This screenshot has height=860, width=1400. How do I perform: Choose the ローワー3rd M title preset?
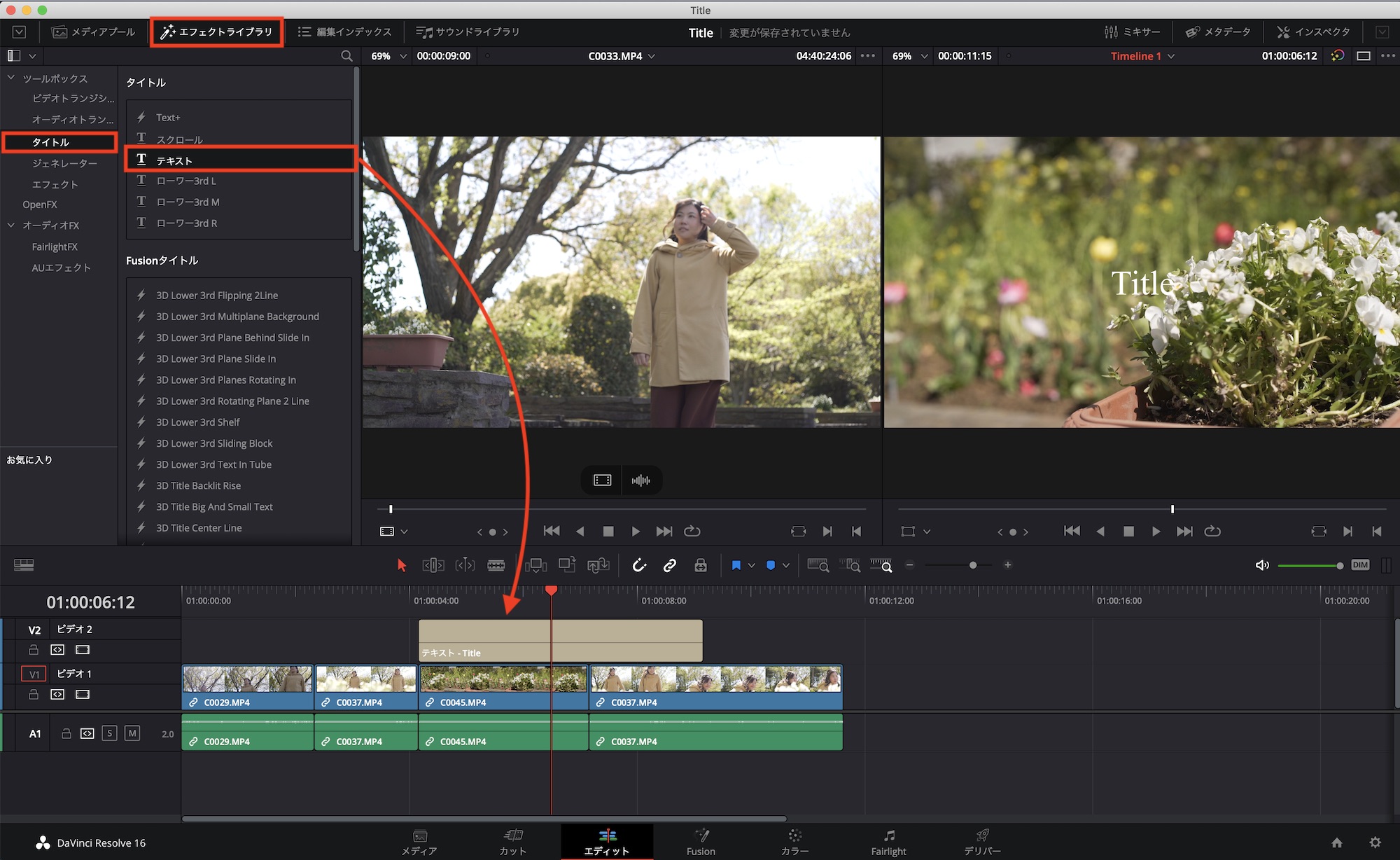coord(188,202)
